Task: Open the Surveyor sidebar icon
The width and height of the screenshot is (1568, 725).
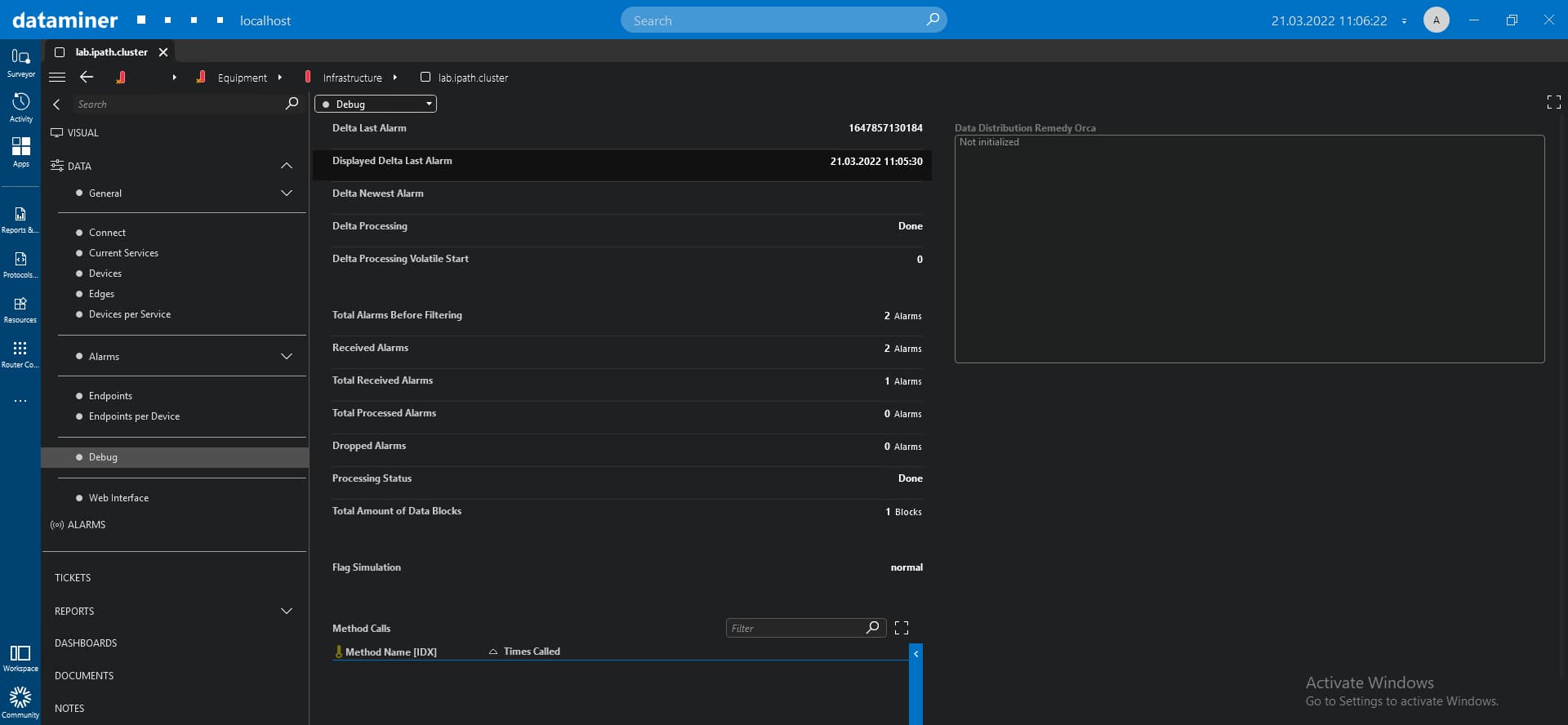Action: point(20,63)
